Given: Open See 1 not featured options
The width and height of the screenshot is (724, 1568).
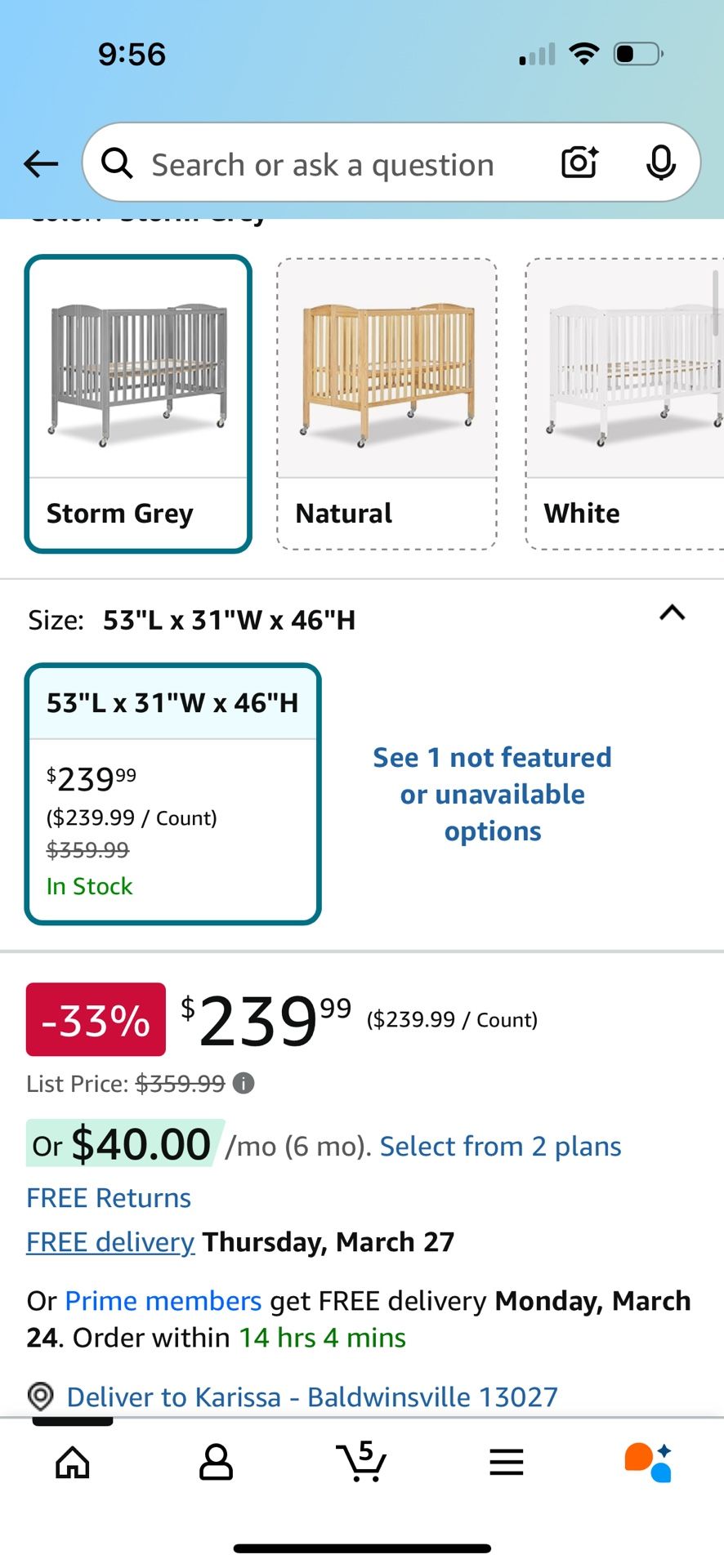Looking at the screenshot, I should (x=493, y=794).
